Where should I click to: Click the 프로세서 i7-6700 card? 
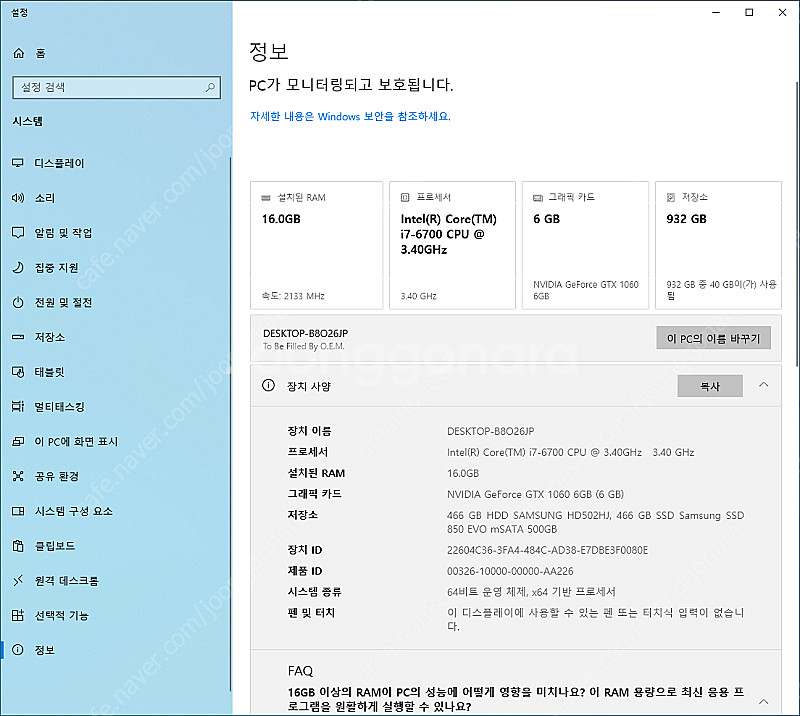click(x=452, y=245)
